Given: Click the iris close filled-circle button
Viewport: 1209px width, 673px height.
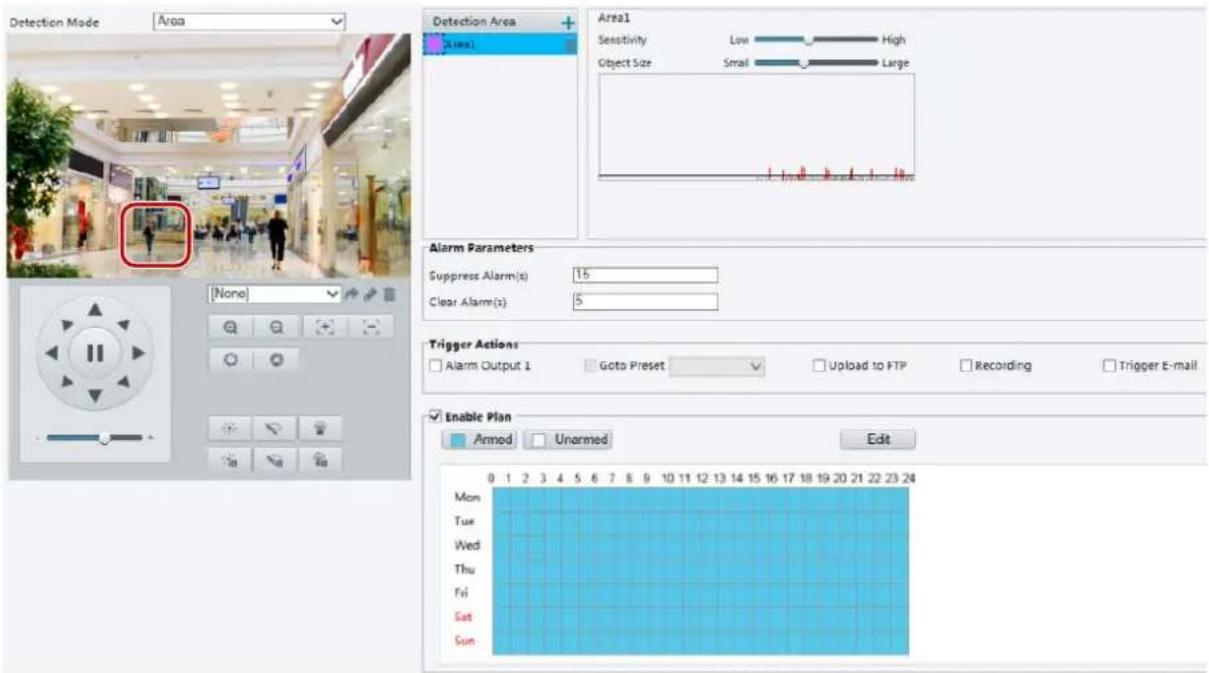Looking at the screenshot, I should coord(275,358).
